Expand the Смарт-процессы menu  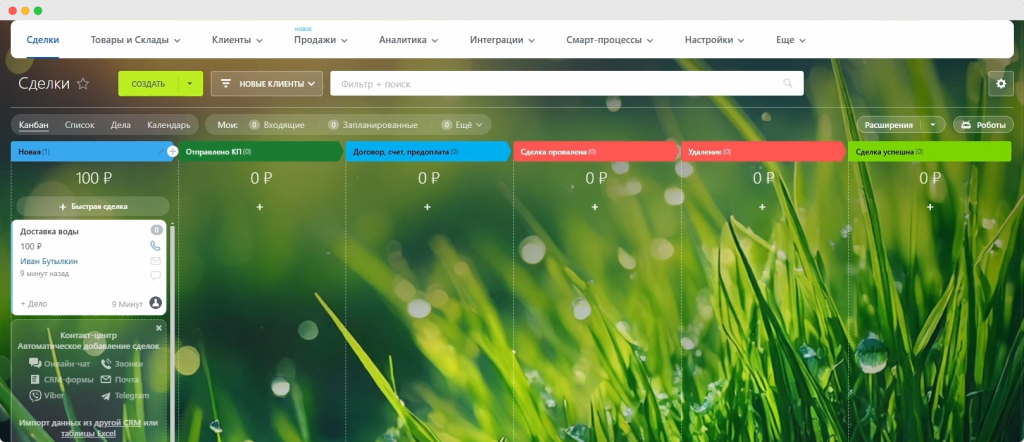[x=609, y=40]
